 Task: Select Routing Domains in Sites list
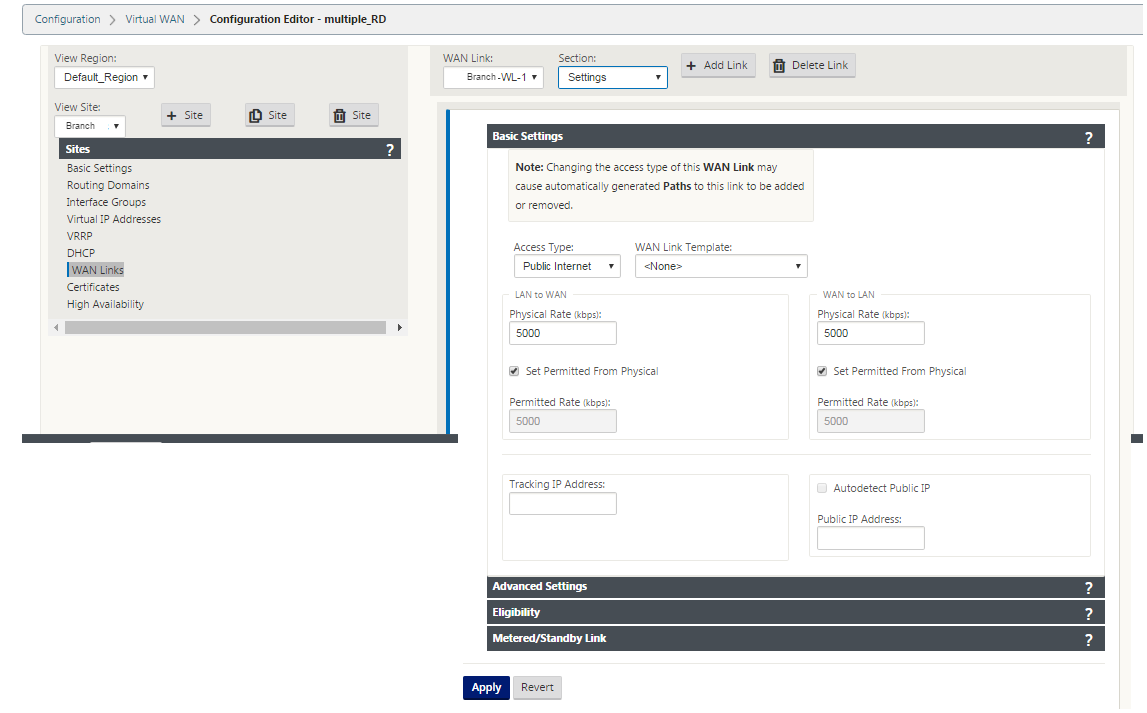(108, 186)
